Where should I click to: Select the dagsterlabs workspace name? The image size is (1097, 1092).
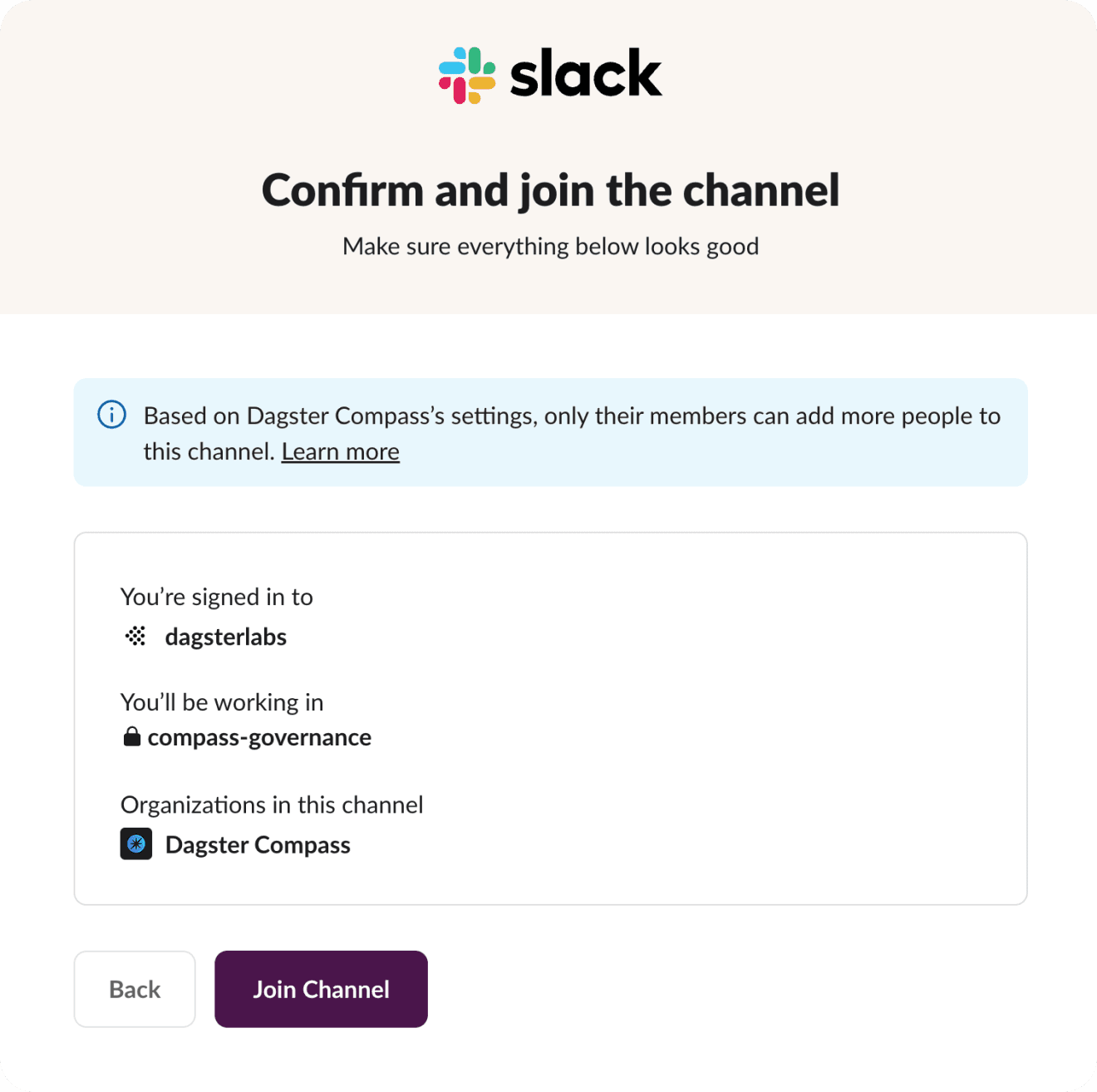(225, 637)
